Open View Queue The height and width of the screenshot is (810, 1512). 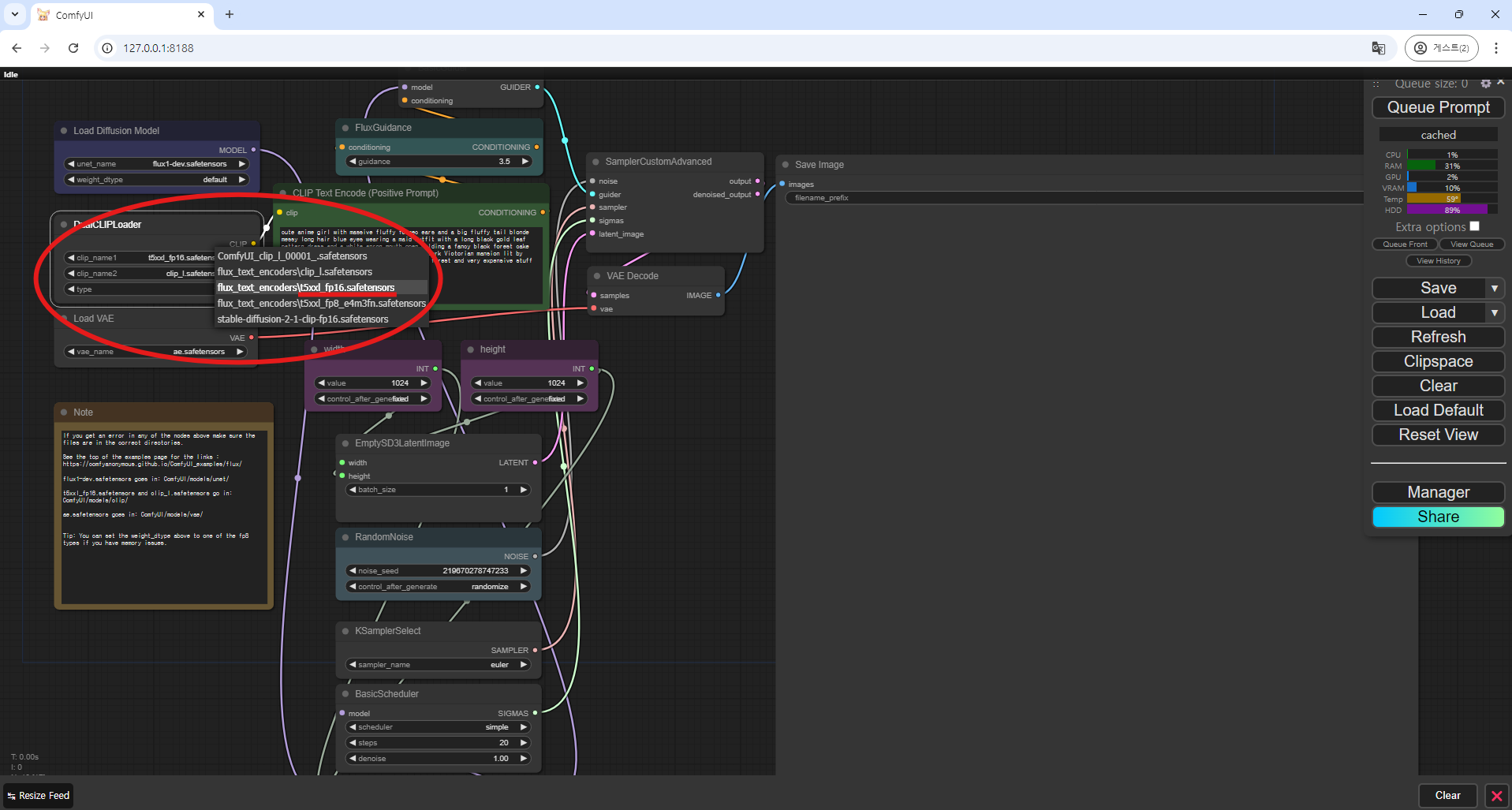click(1471, 244)
